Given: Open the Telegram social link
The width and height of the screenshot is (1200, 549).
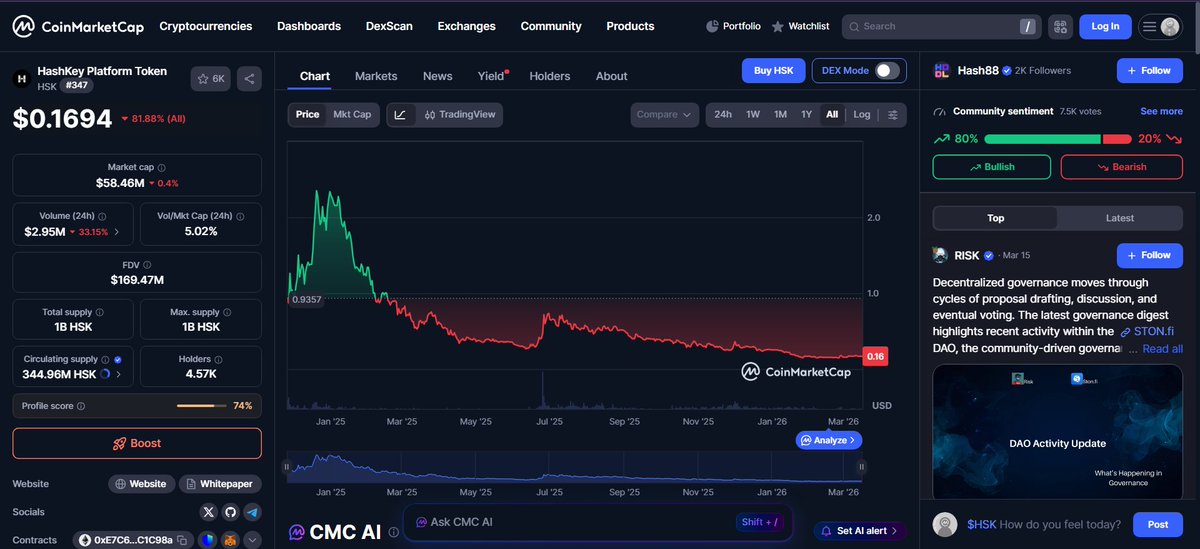Looking at the screenshot, I should point(253,511).
